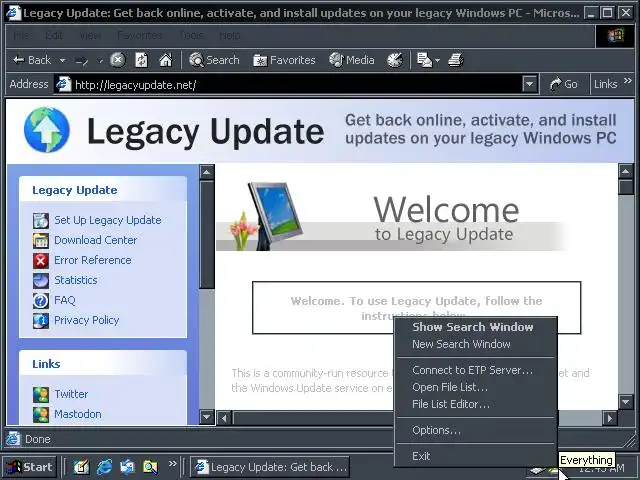Click the Statistics pie chart icon
Screen dimensions: 640x480
41,280
